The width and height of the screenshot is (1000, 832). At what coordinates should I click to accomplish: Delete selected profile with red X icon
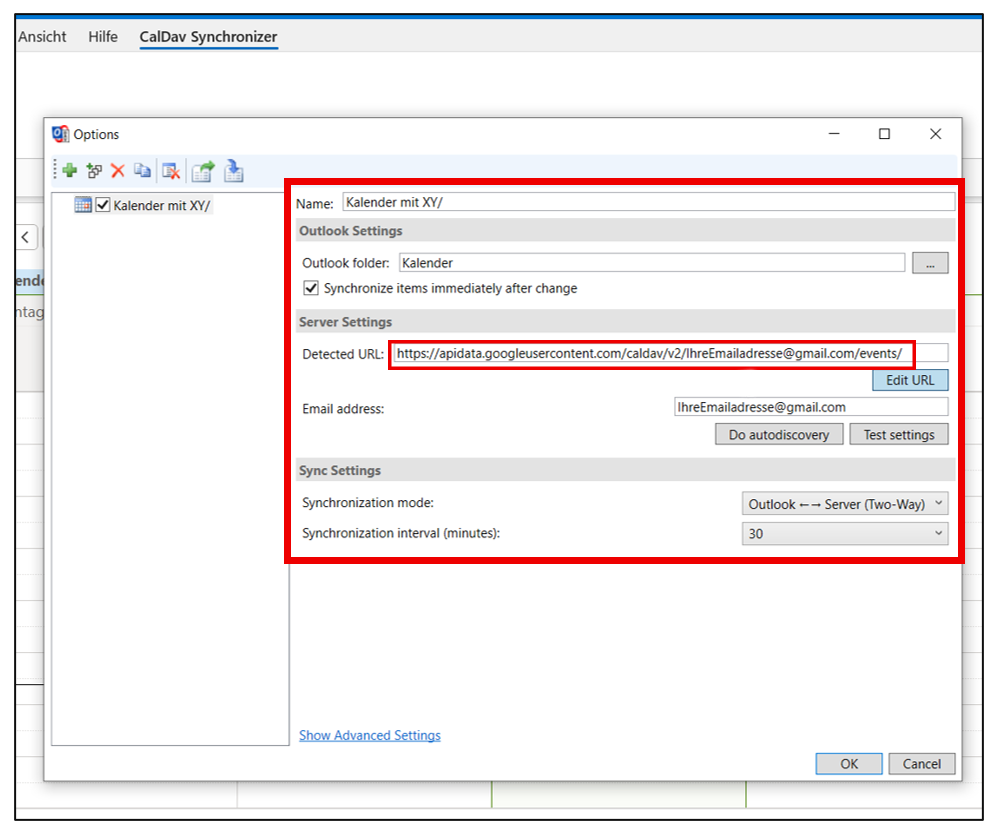pyautogui.click(x=118, y=171)
